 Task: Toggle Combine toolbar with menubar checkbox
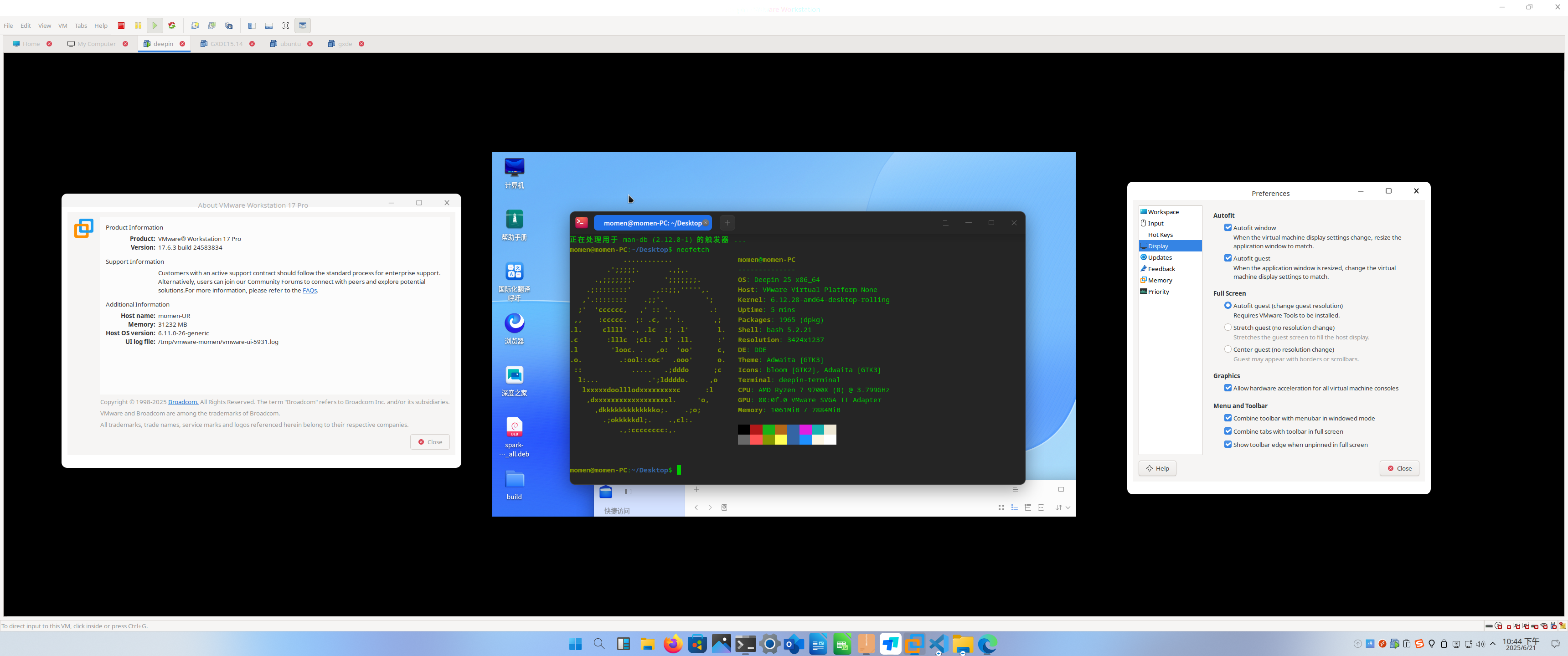click(1228, 418)
